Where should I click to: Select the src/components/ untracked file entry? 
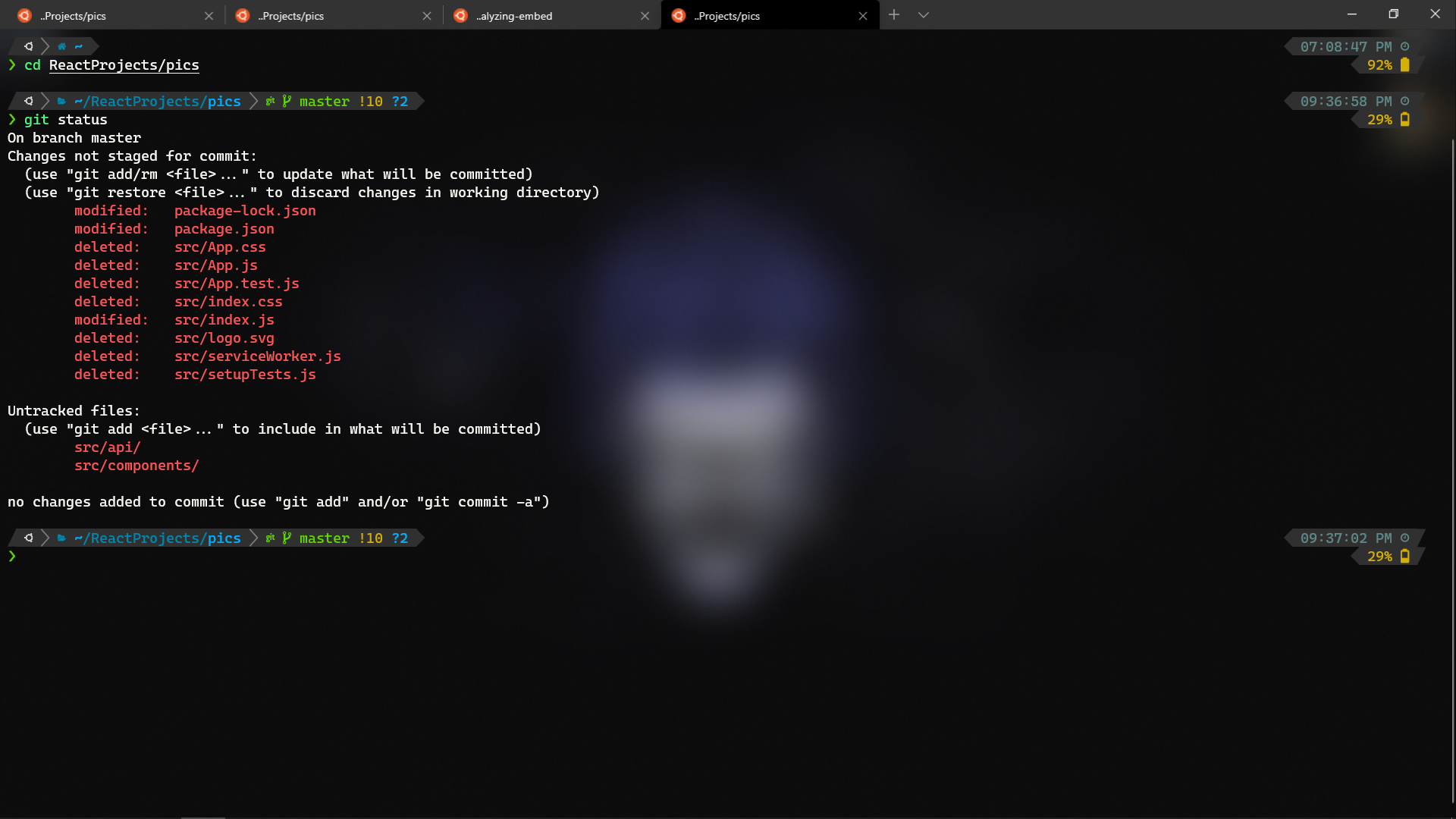(136, 465)
